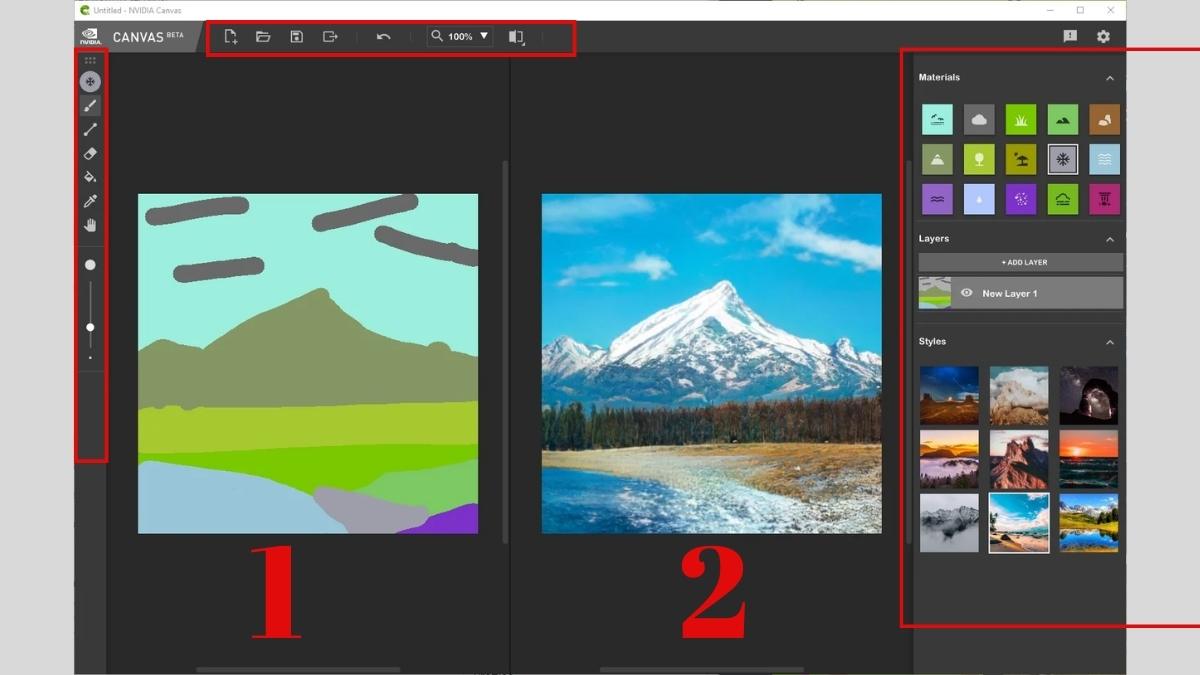Toggle the split view compare icon
Image resolution: width=1200 pixels, height=675 pixels.
point(516,37)
